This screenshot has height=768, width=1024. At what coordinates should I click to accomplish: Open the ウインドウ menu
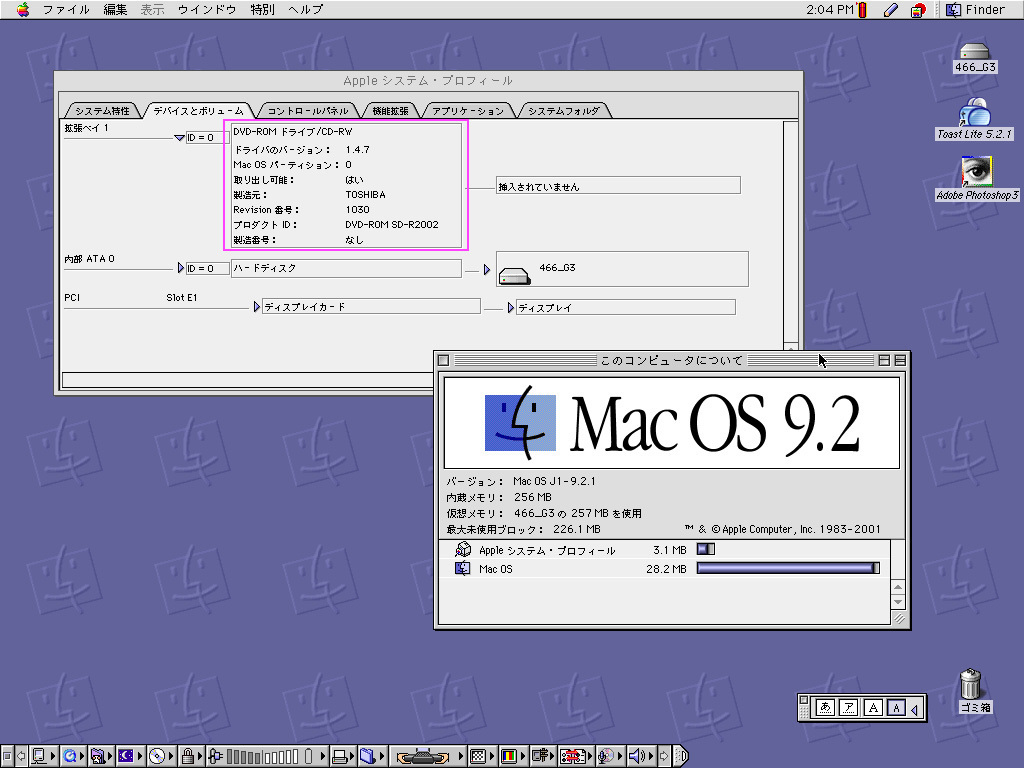pos(207,9)
